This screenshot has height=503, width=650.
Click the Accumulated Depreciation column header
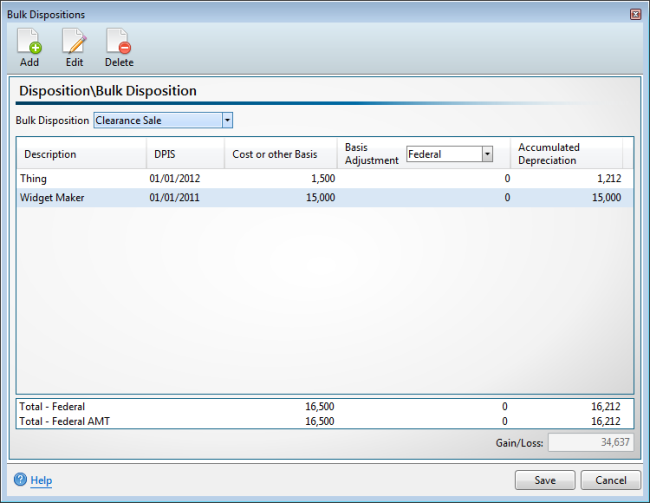click(x=548, y=154)
